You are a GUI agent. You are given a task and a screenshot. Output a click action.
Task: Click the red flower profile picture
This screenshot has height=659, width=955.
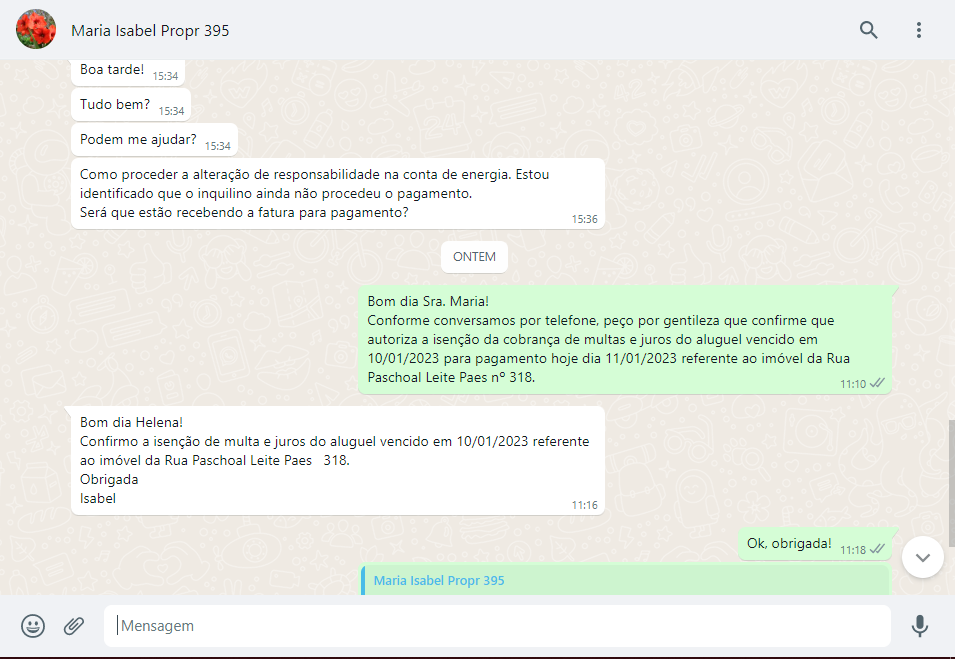point(36,30)
